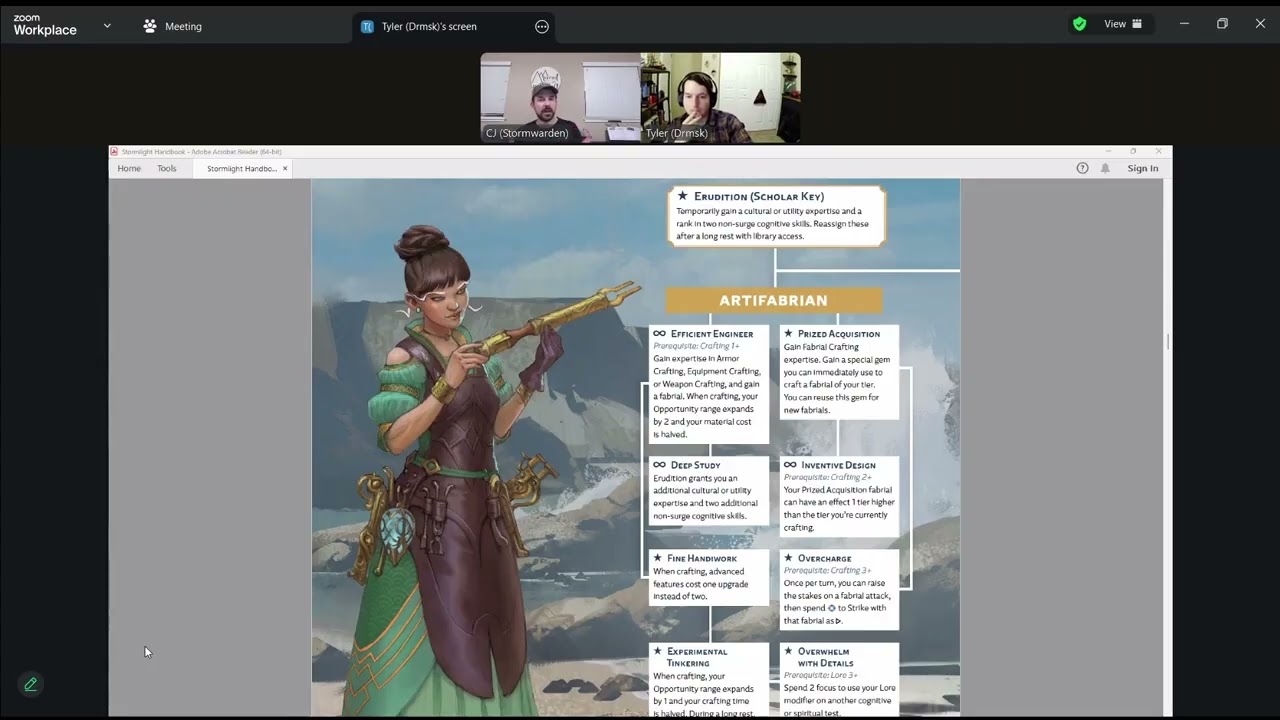The height and width of the screenshot is (720, 1280).
Task: Click the green annotate pencil icon
Action: point(31,684)
